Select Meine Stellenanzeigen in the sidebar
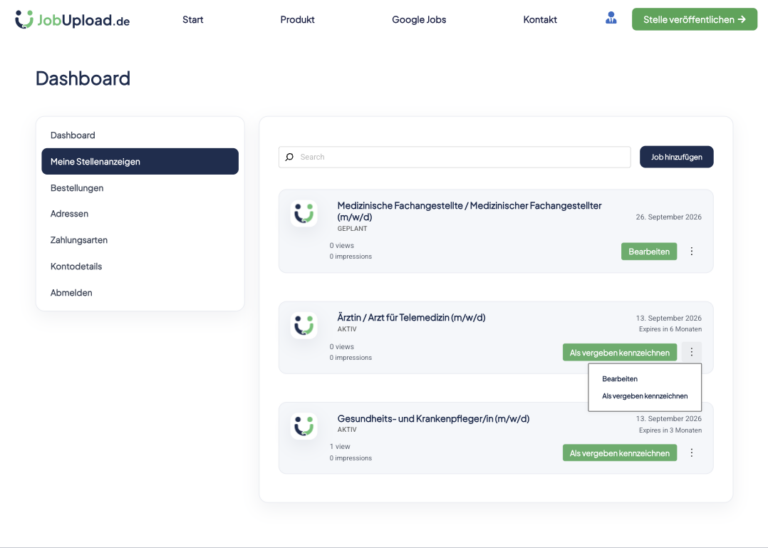 [x=140, y=162]
